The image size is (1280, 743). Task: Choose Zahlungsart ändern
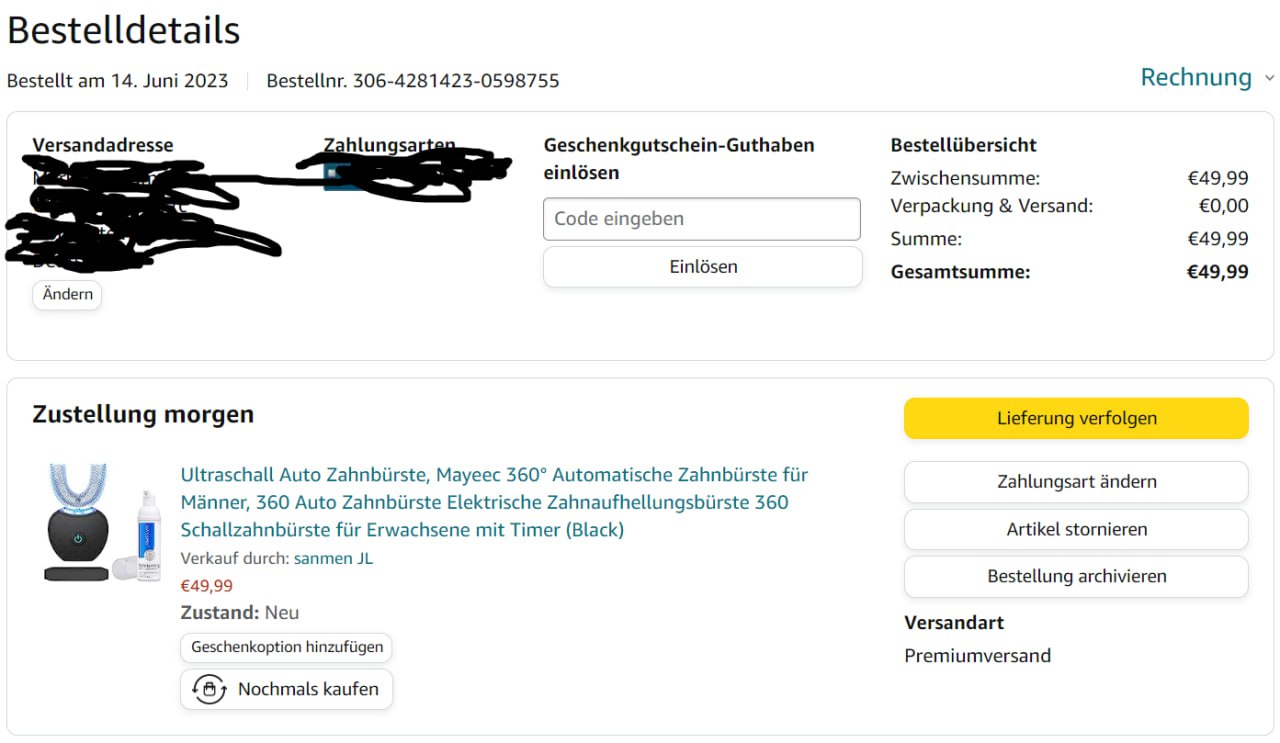(1076, 482)
